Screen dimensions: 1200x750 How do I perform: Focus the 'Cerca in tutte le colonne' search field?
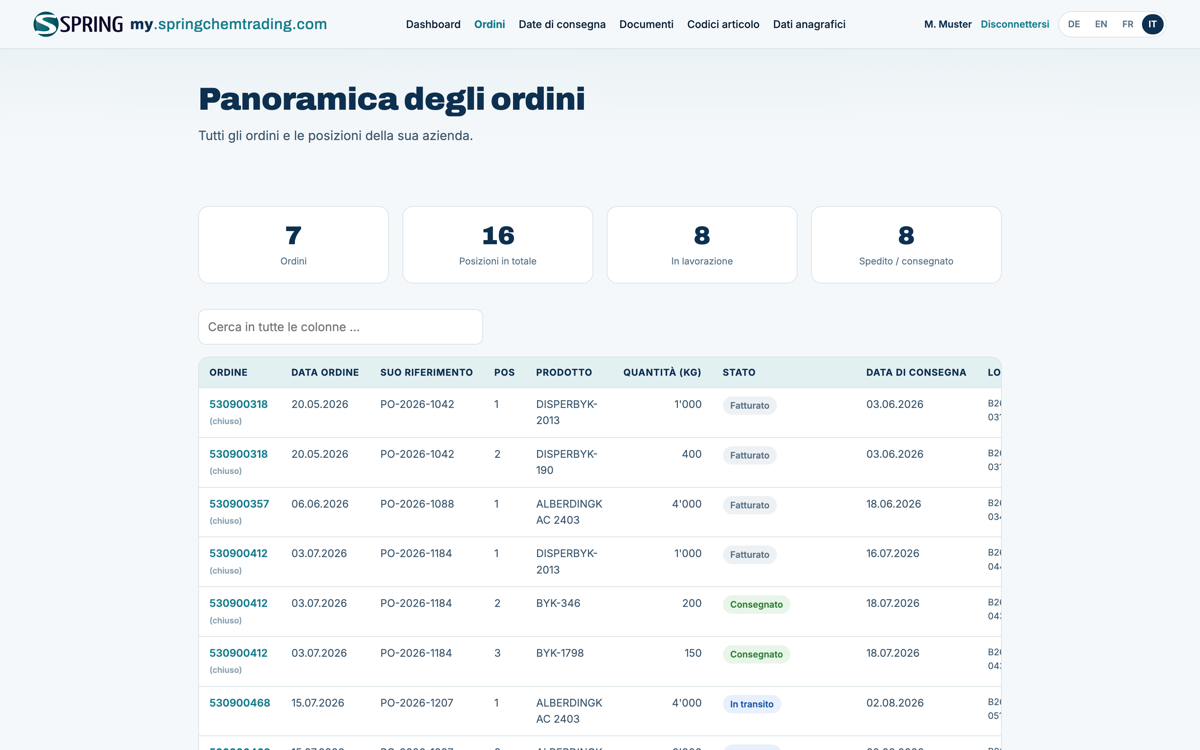340,327
